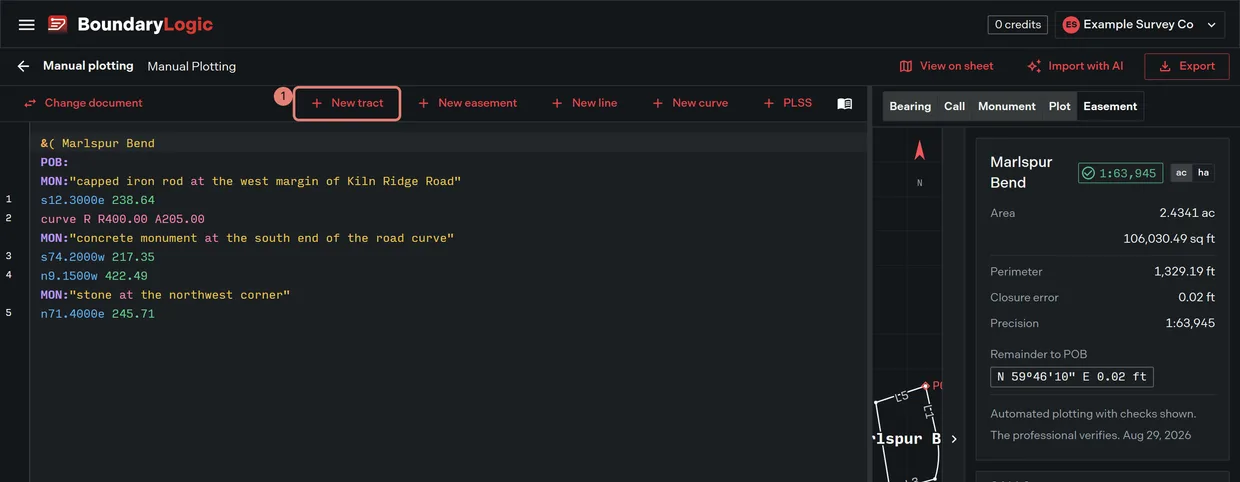This screenshot has height=482, width=1240.
Task: Toggle area units to ac
Action: click(x=1181, y=173)
